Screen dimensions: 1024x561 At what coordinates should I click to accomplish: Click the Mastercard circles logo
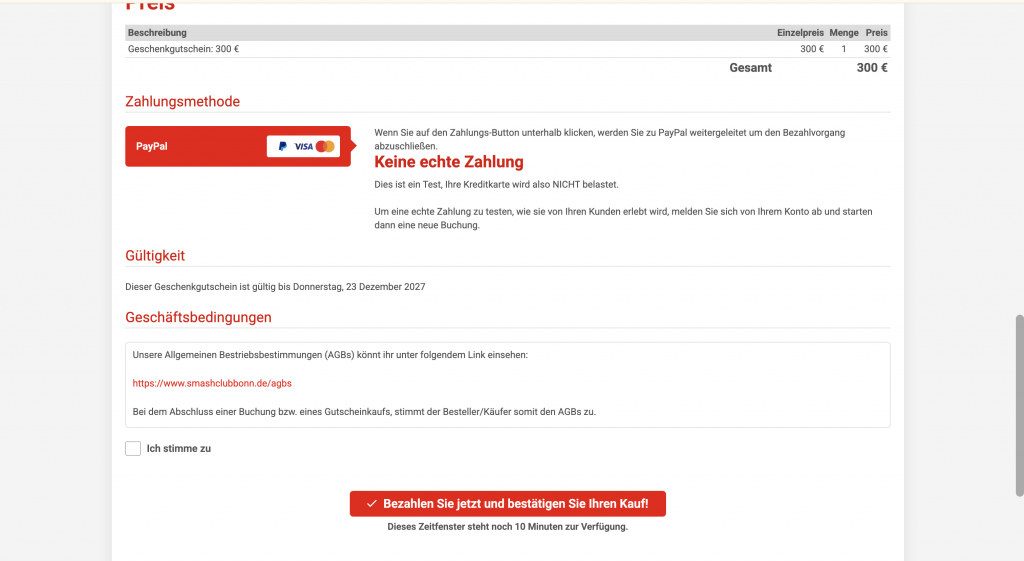tap(325, 146)
